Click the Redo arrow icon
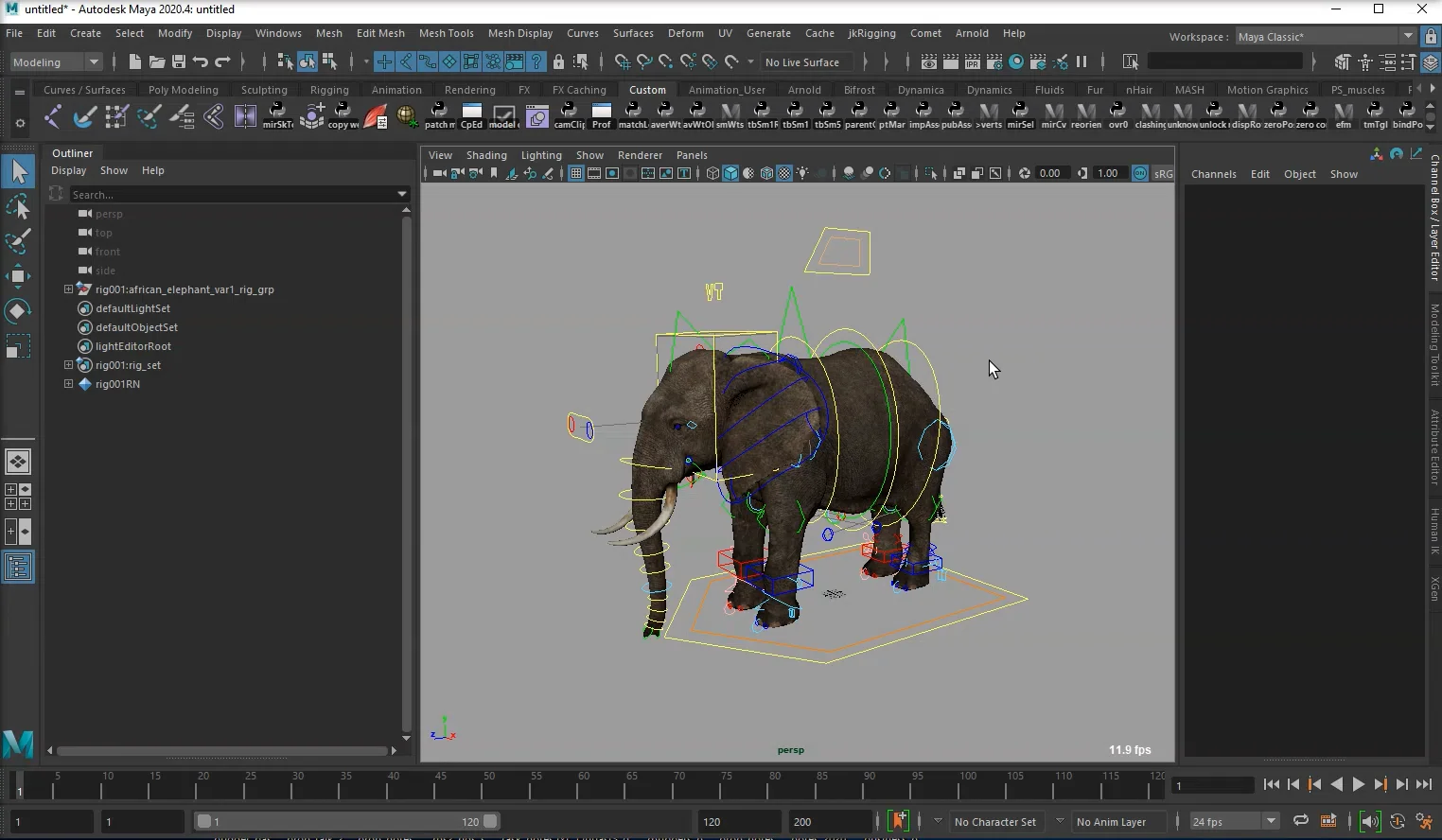1442x840 pixels. tap(222, 61)
